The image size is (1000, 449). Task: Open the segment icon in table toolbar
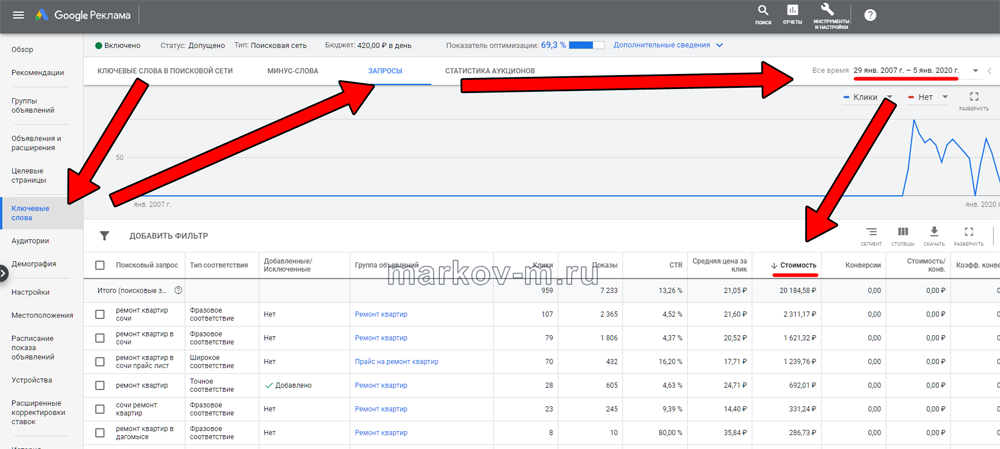coord(871,232)
